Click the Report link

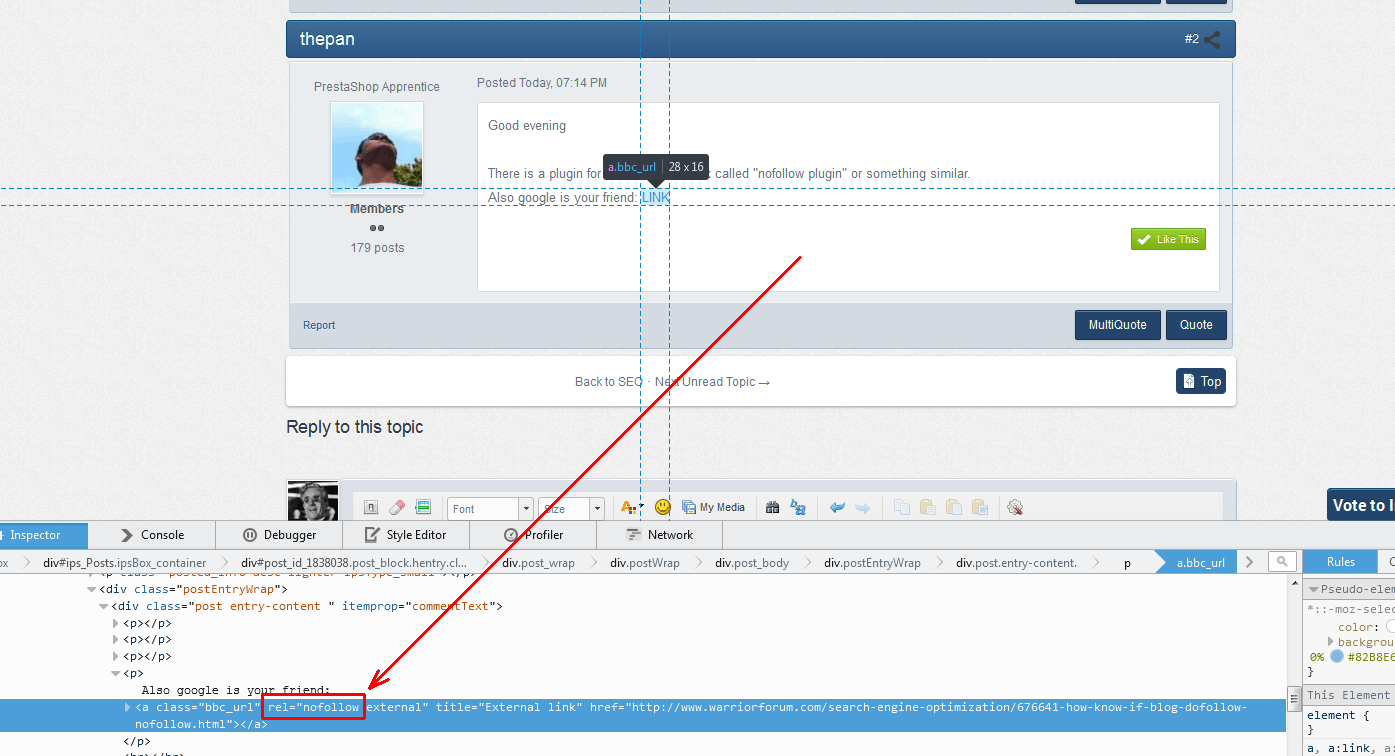(x=319, y=326)
